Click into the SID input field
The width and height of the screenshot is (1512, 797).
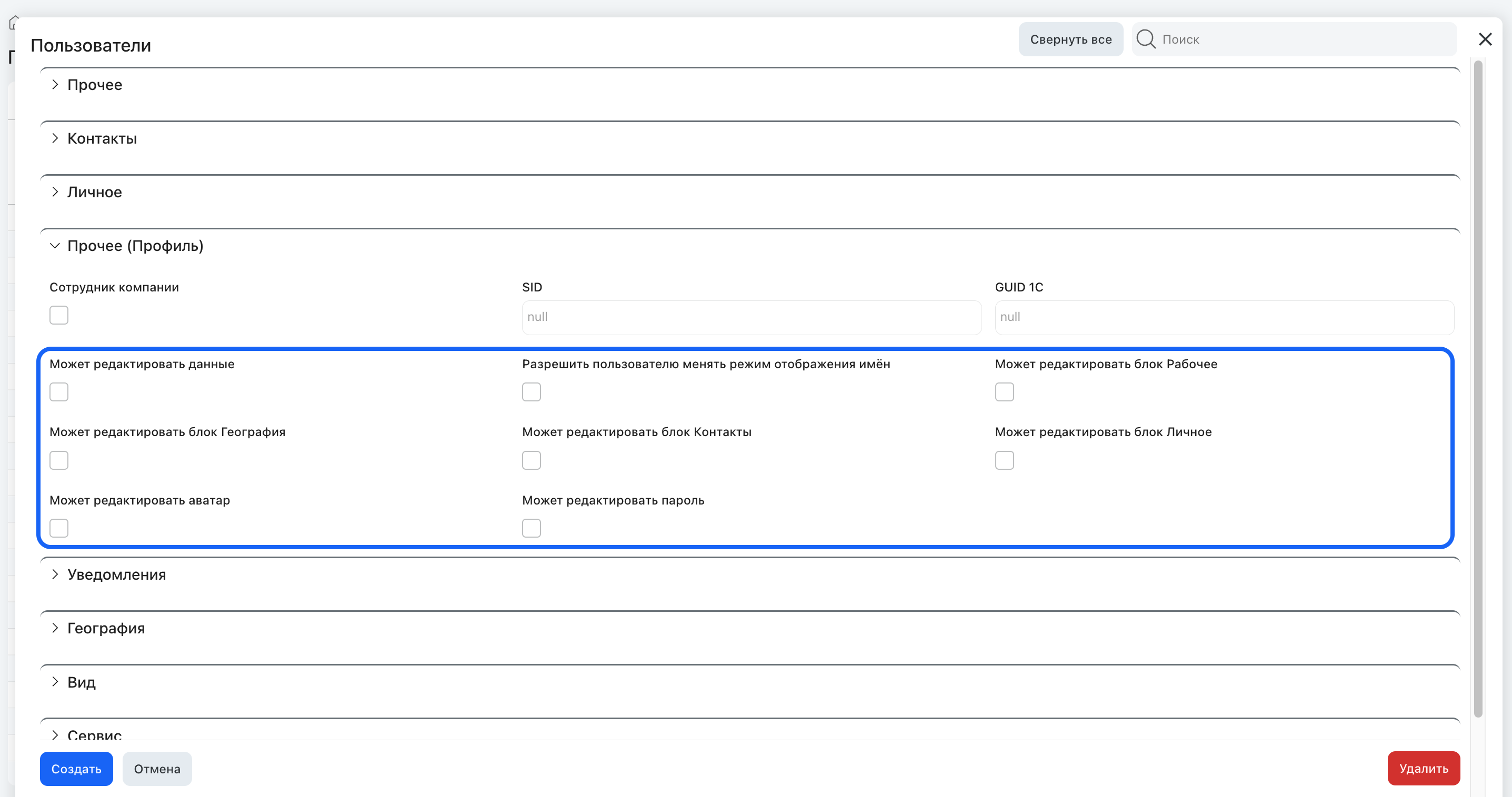pos(752,318)
